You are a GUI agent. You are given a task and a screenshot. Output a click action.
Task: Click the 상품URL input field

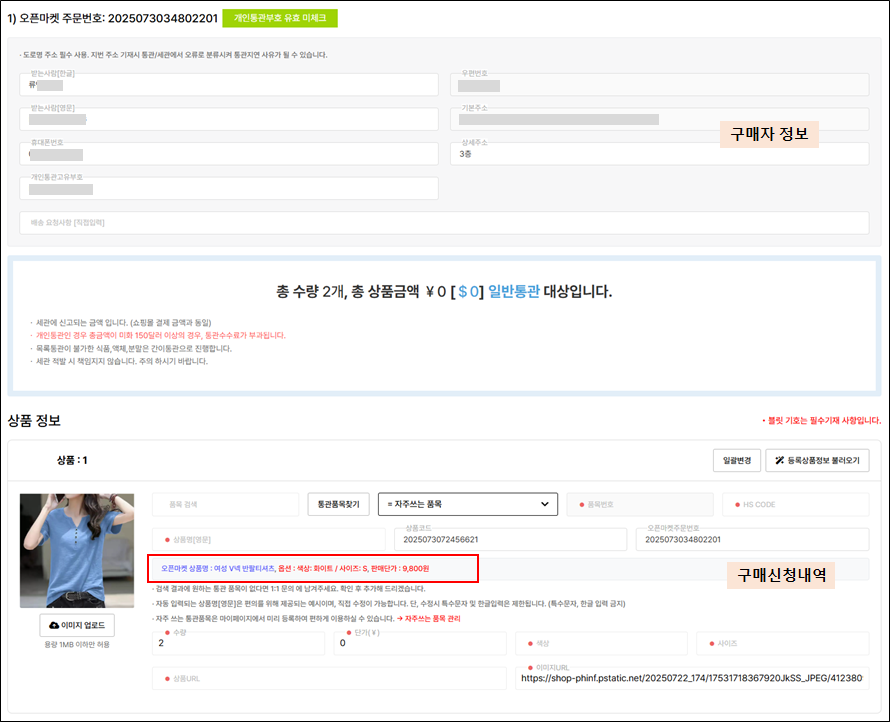(328, 678)
